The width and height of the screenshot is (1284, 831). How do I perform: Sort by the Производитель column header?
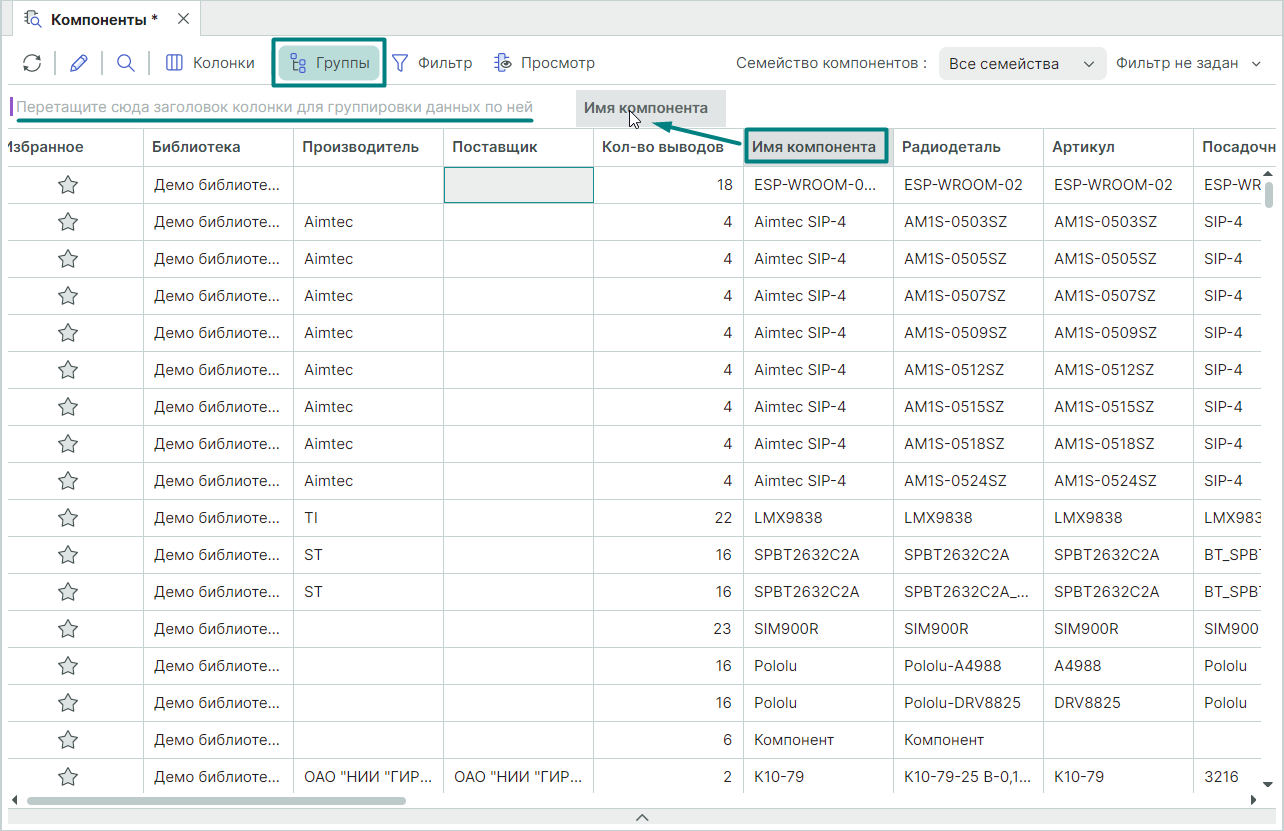tap(360, 147)
